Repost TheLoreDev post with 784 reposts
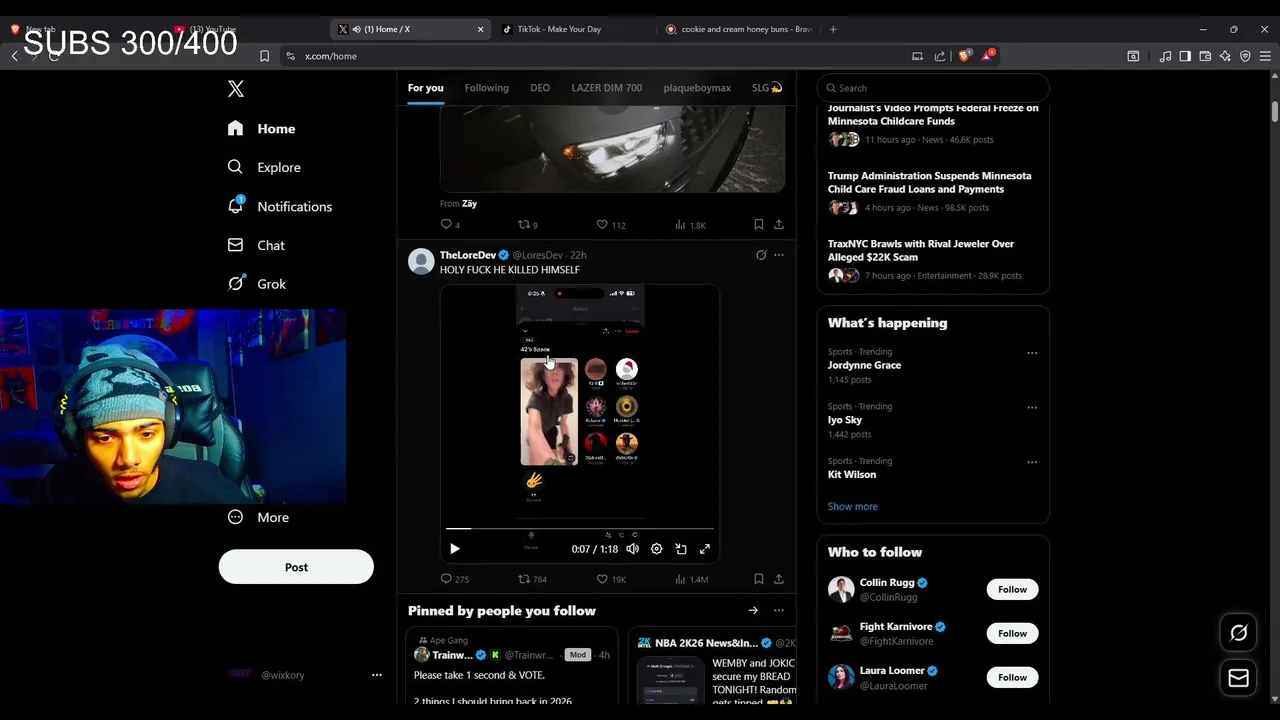Viewport: 1280px width, 720px height. [x=523, y=579]
